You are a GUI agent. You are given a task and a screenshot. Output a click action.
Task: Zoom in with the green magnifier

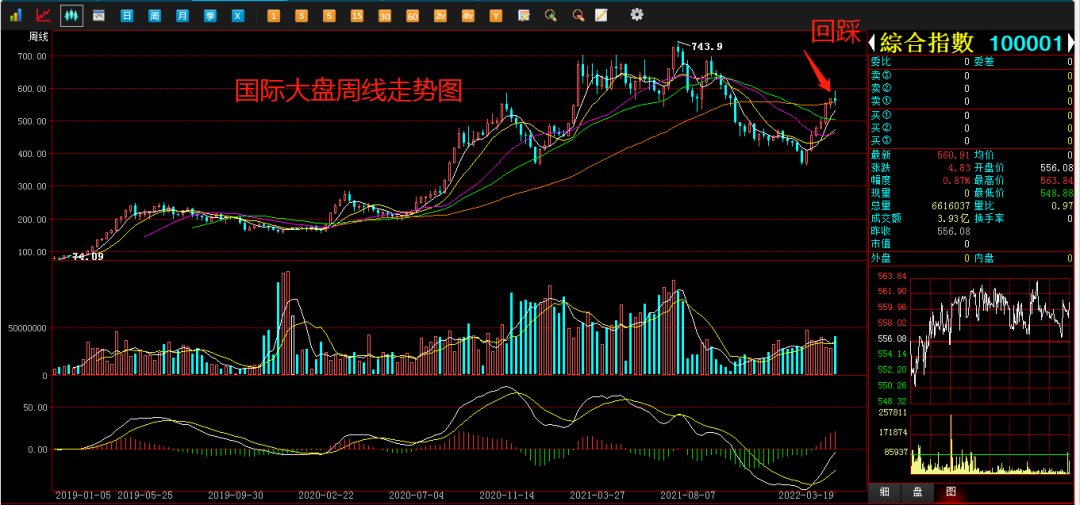550,14
